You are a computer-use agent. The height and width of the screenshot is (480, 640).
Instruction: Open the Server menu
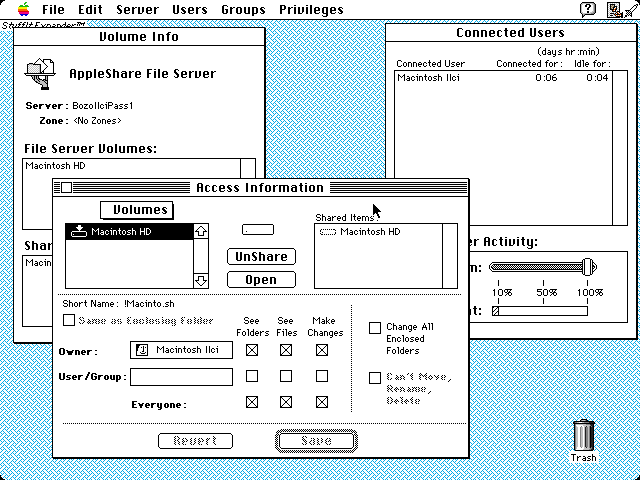137,9
